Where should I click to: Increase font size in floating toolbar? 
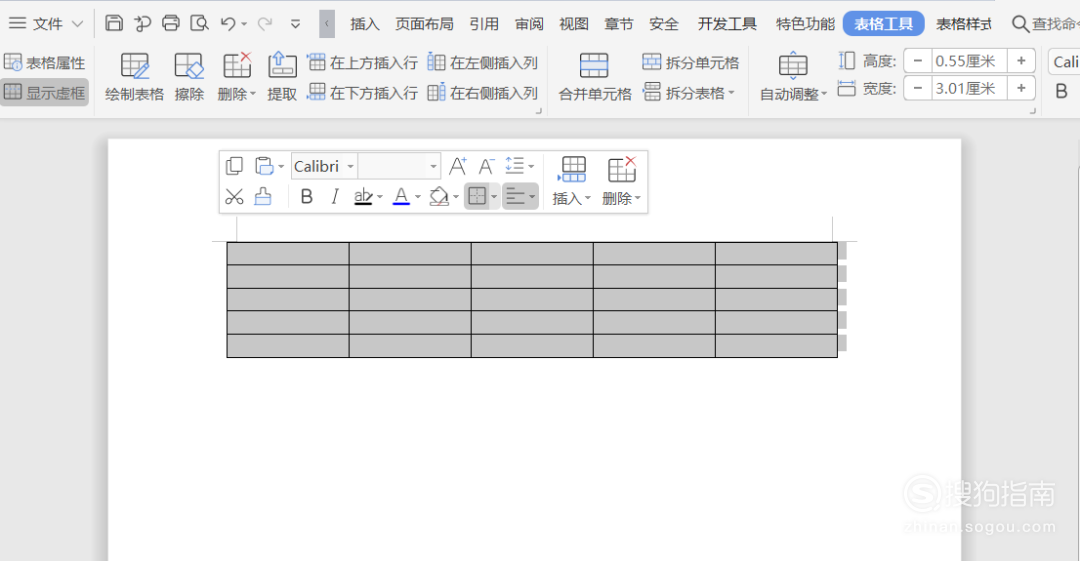458,166
